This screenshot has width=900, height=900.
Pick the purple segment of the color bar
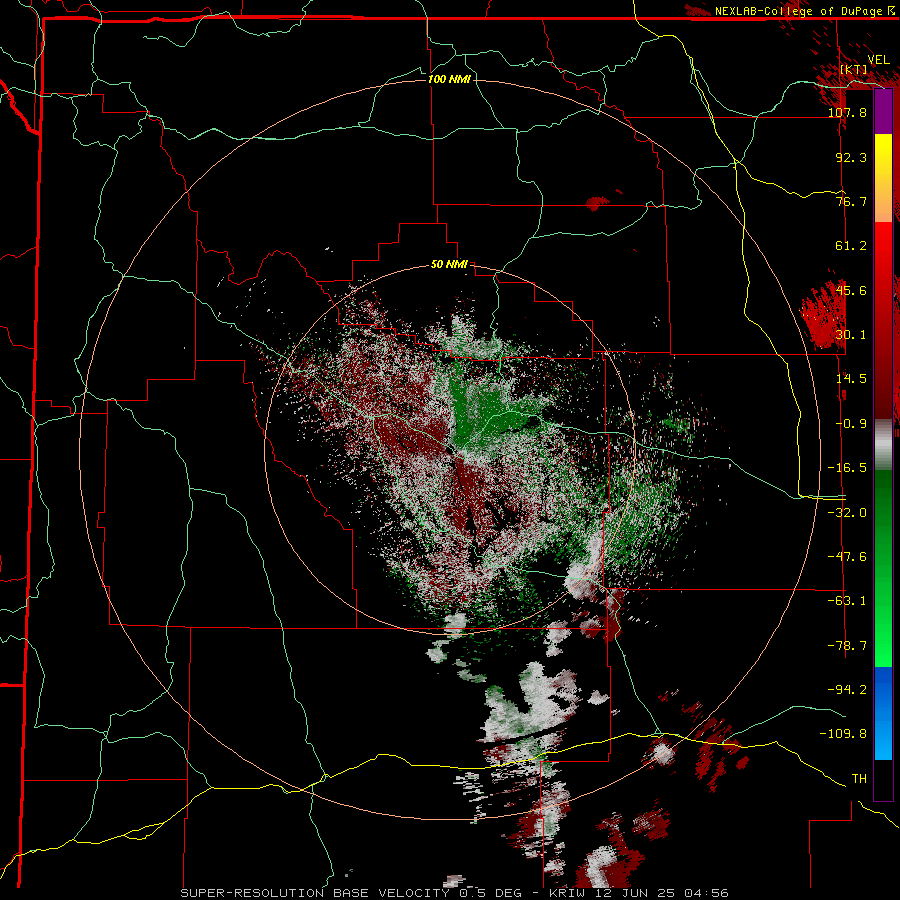tap(883, 112)
